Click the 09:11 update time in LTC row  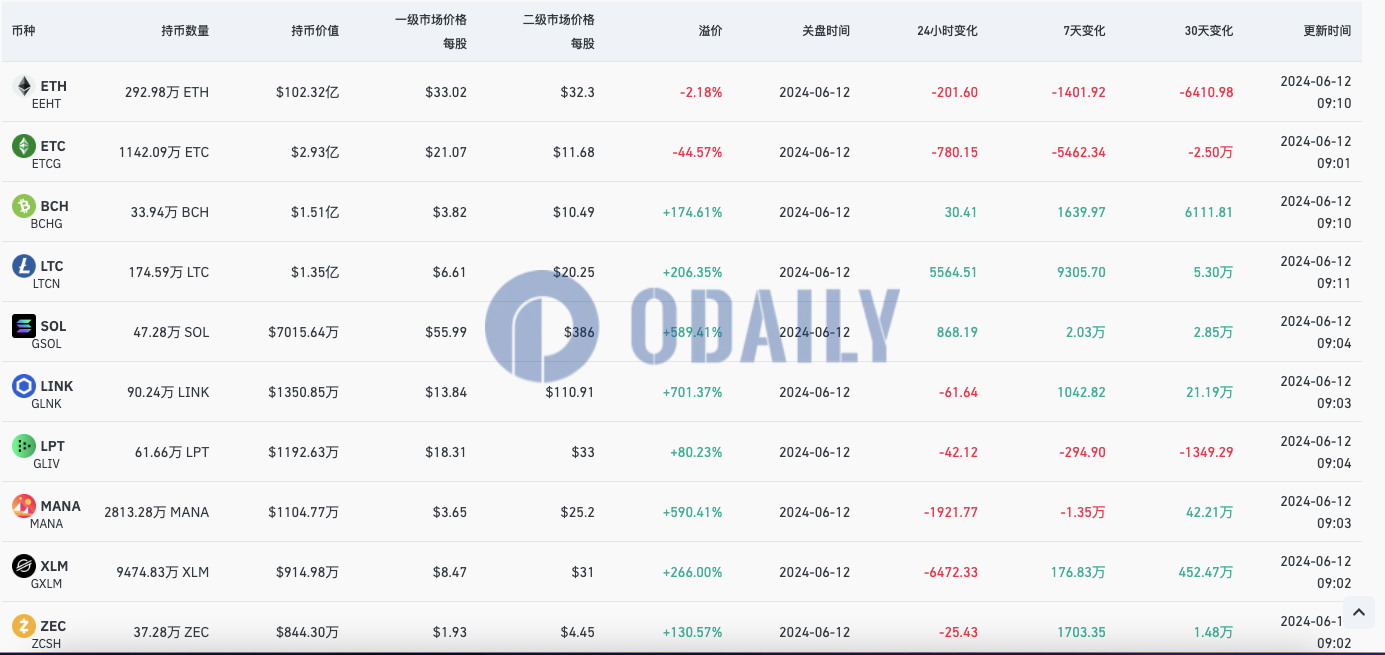click(1334, 283)
